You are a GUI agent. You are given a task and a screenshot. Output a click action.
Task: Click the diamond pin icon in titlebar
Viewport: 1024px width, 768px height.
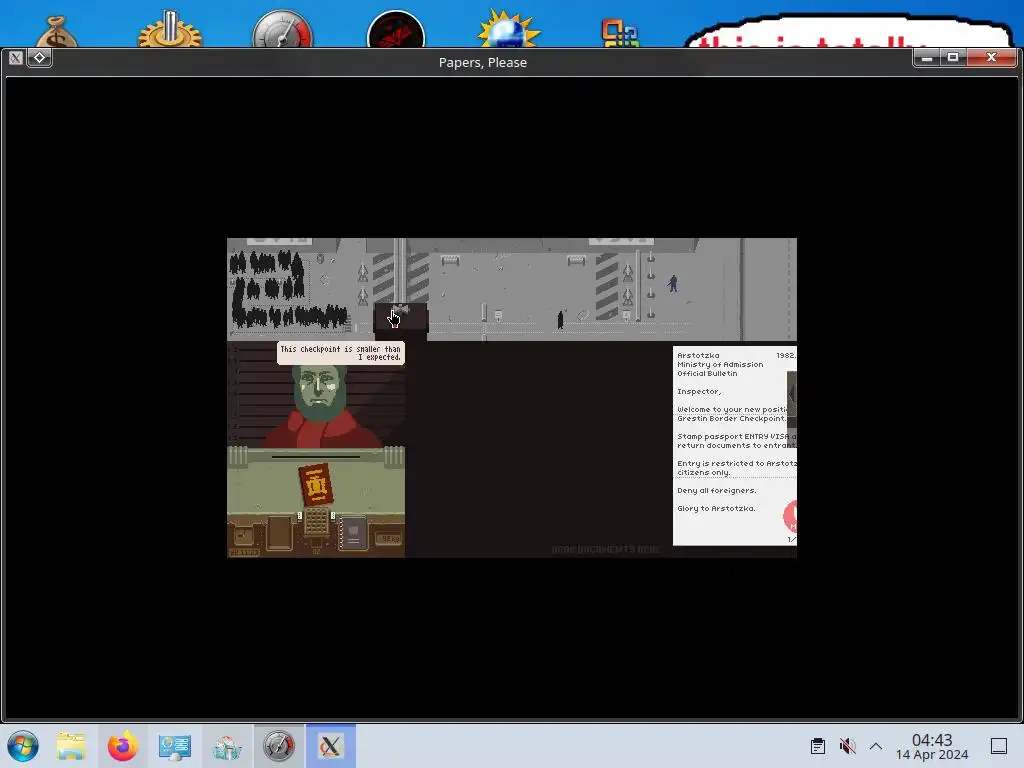[39, 57]
